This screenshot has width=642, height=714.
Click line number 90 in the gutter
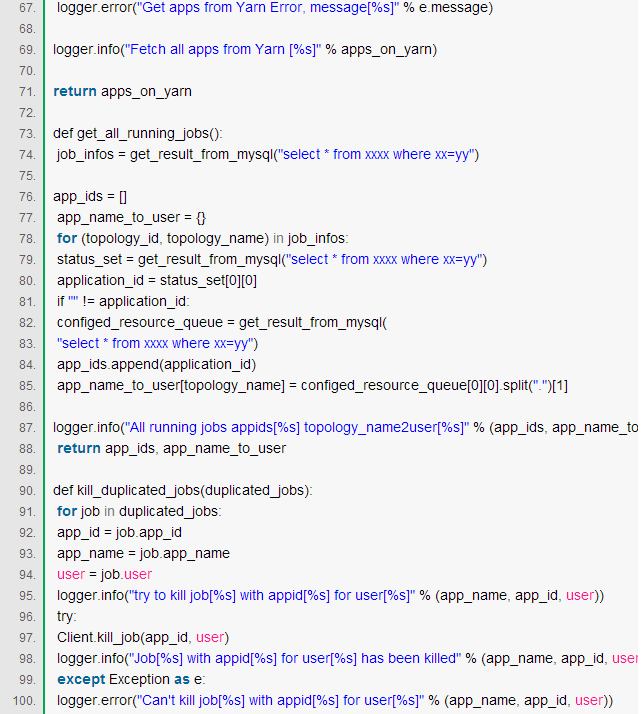point(27,491)
